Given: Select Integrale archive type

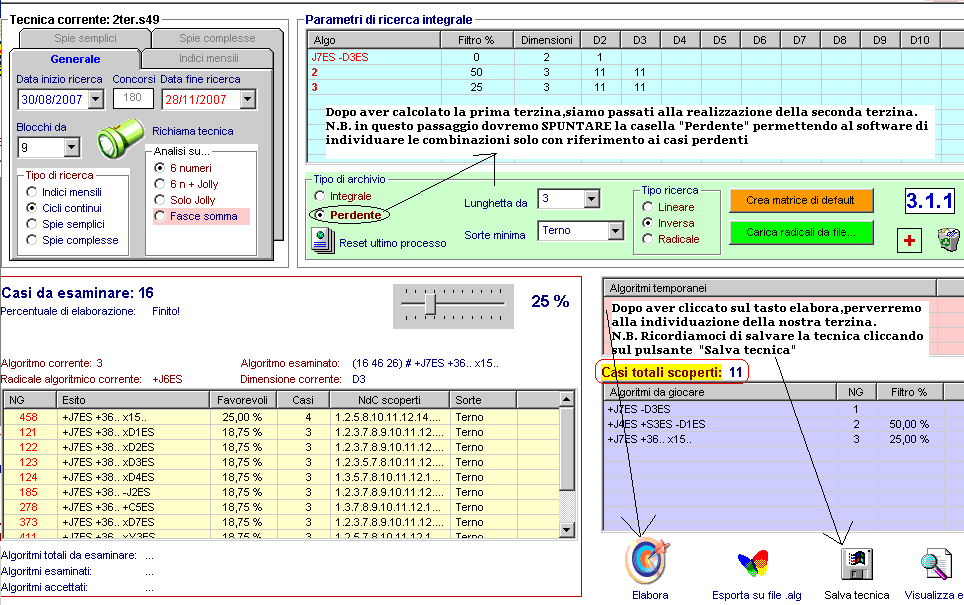Looking at the screenshot, I should coord(320,196).
